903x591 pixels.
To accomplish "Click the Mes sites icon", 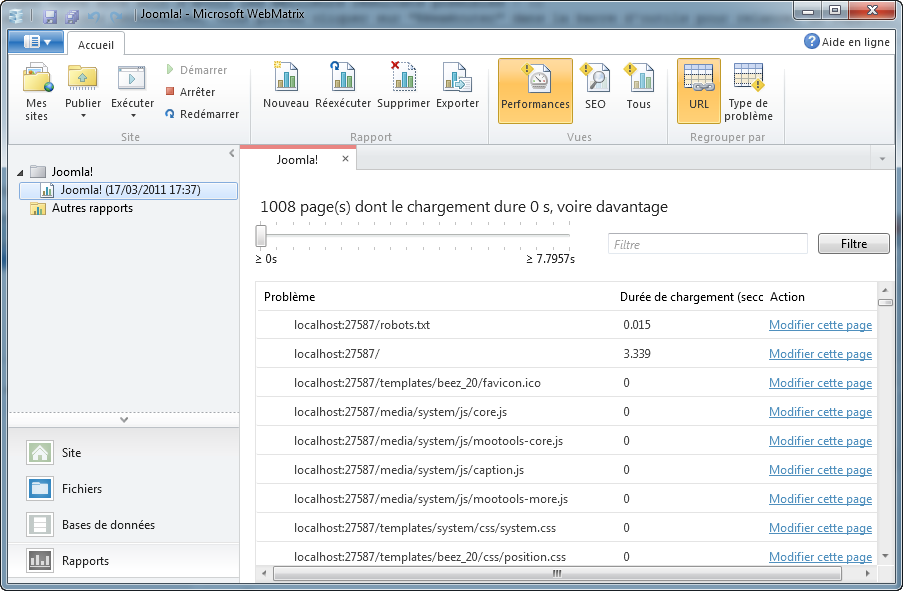I will coord(37,78).
